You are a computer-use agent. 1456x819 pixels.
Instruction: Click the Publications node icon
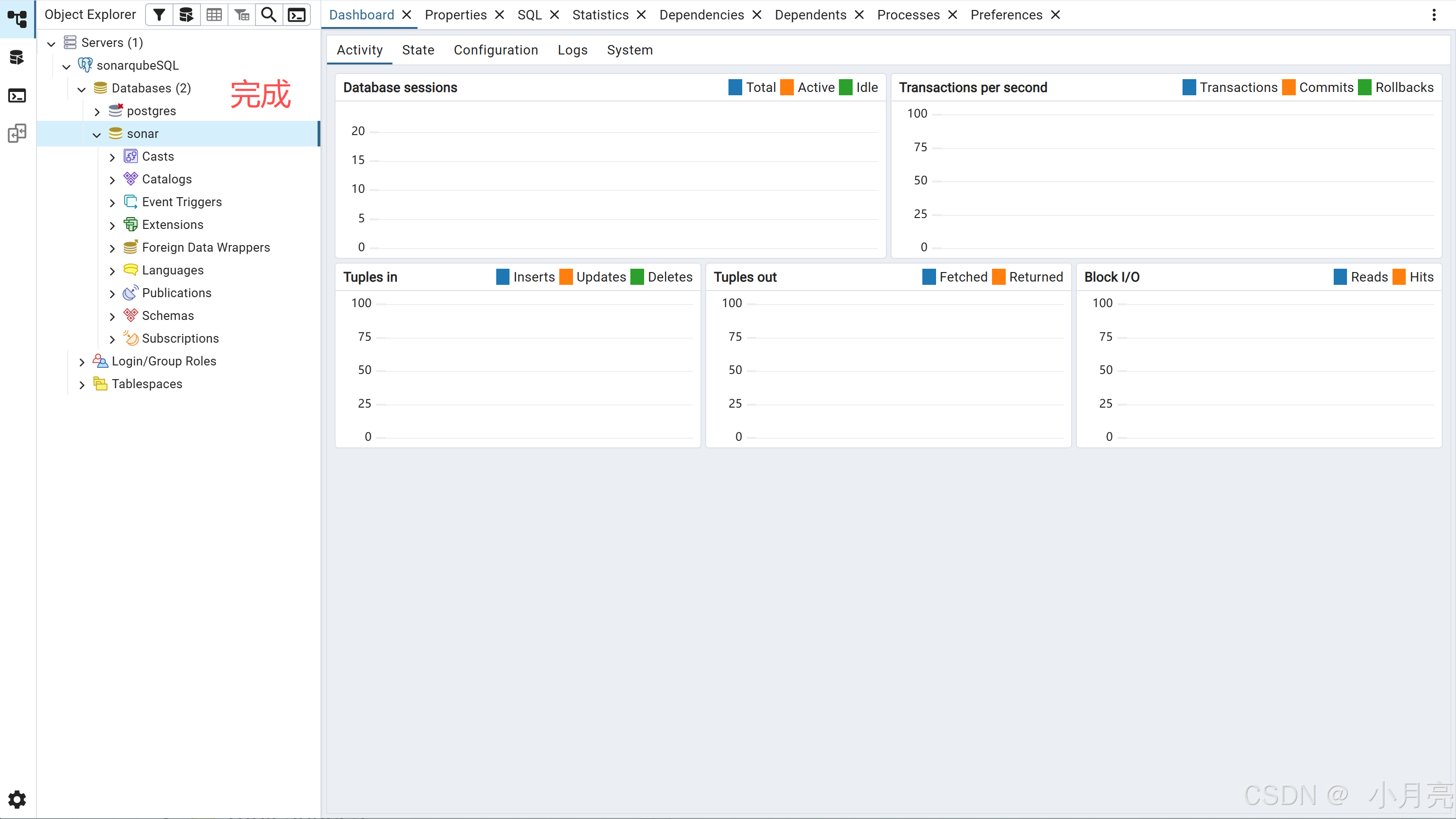(130, 292)
